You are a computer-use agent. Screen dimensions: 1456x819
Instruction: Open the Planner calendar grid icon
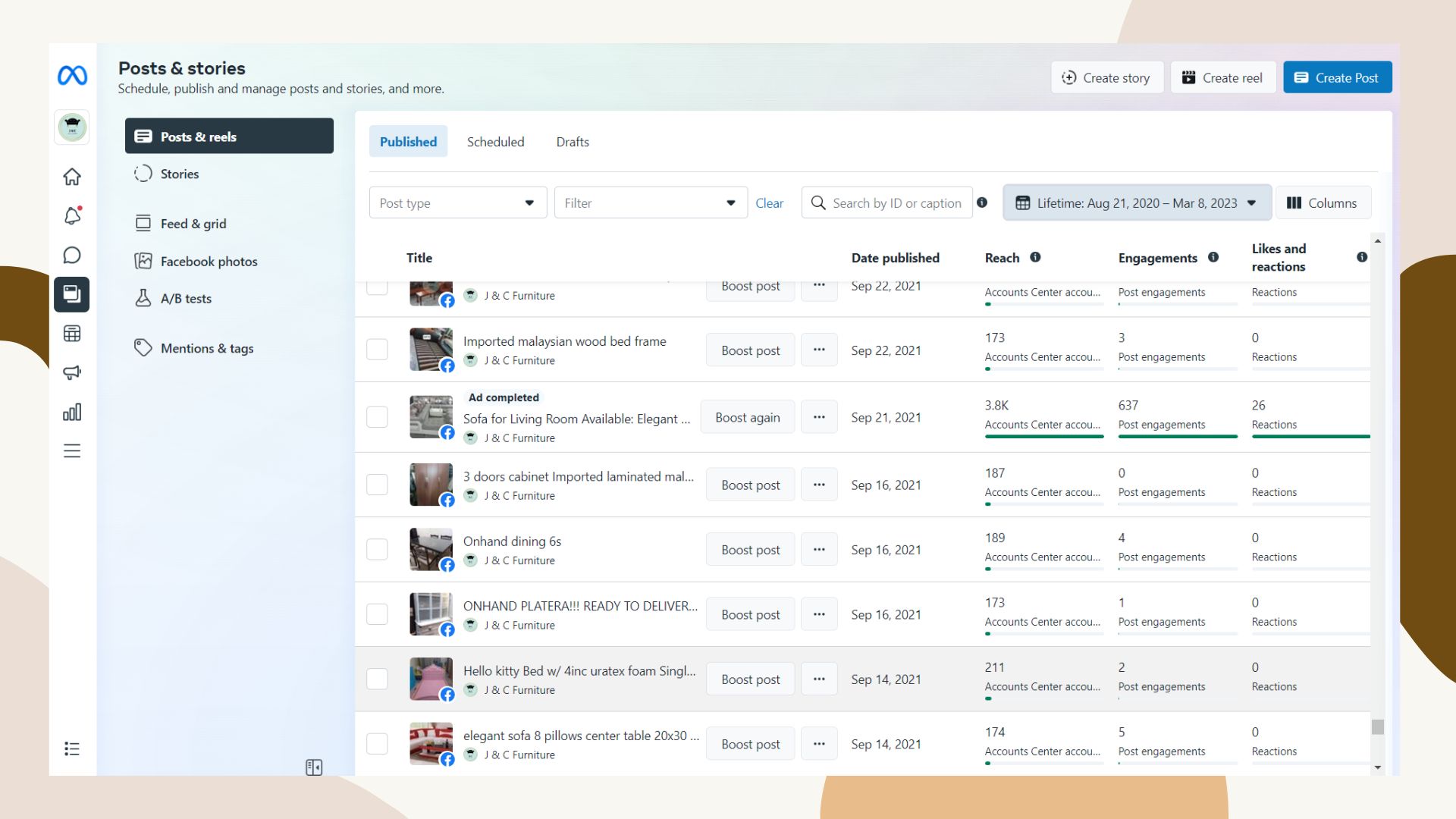tap(72, 334)
